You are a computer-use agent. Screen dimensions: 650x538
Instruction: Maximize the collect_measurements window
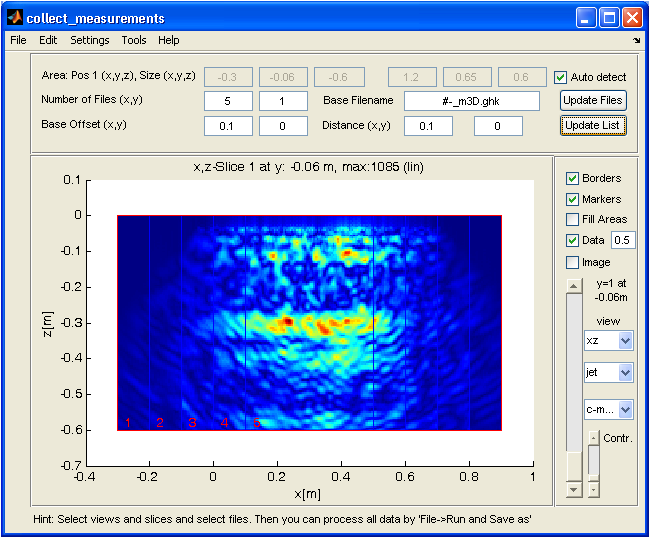(x=609, y=18)
